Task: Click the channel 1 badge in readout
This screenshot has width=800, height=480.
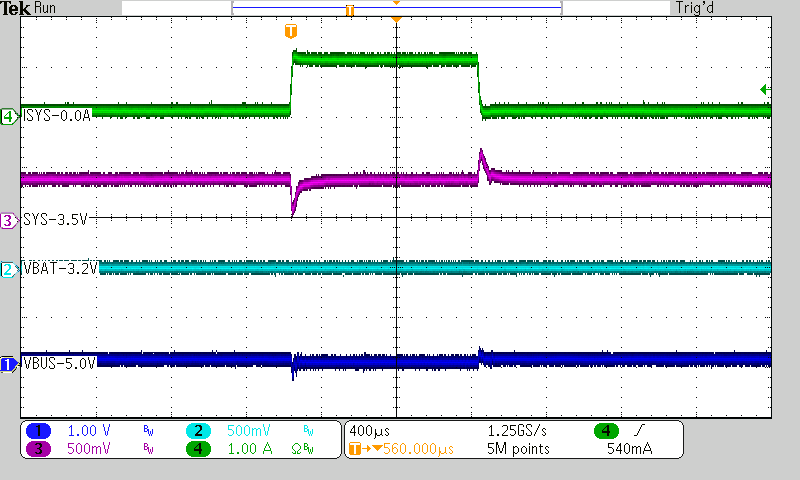Action: click(38, 430)
